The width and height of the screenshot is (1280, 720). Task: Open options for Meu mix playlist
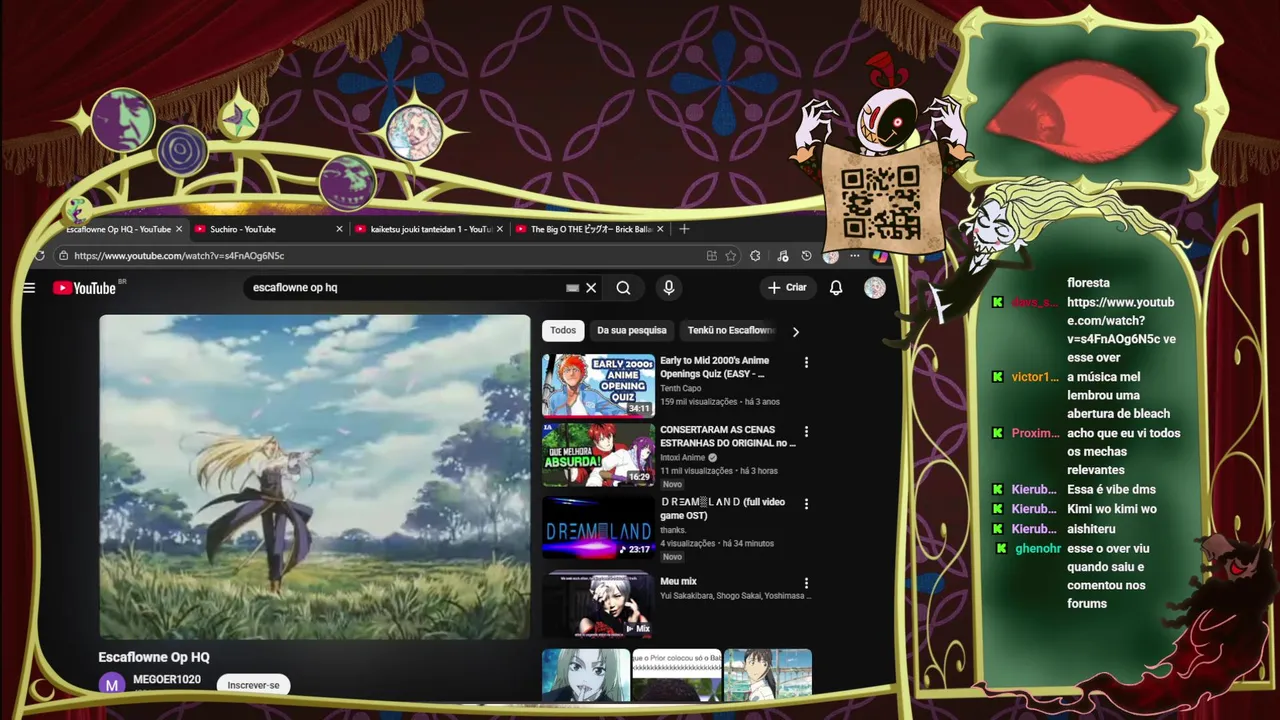tap(806, 583)
